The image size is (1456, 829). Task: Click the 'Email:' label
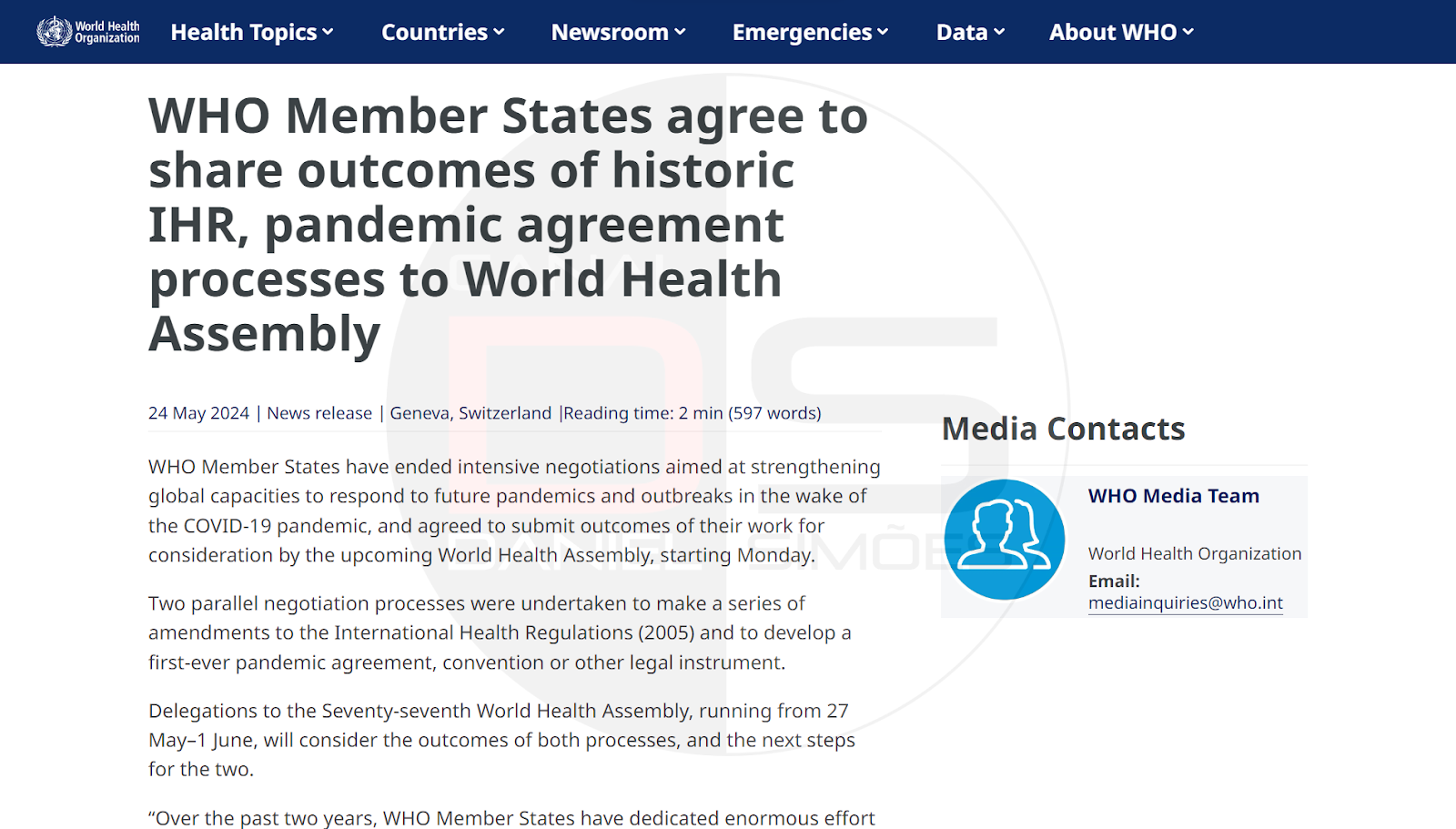pyautogui.click(x=1114, y=581)
